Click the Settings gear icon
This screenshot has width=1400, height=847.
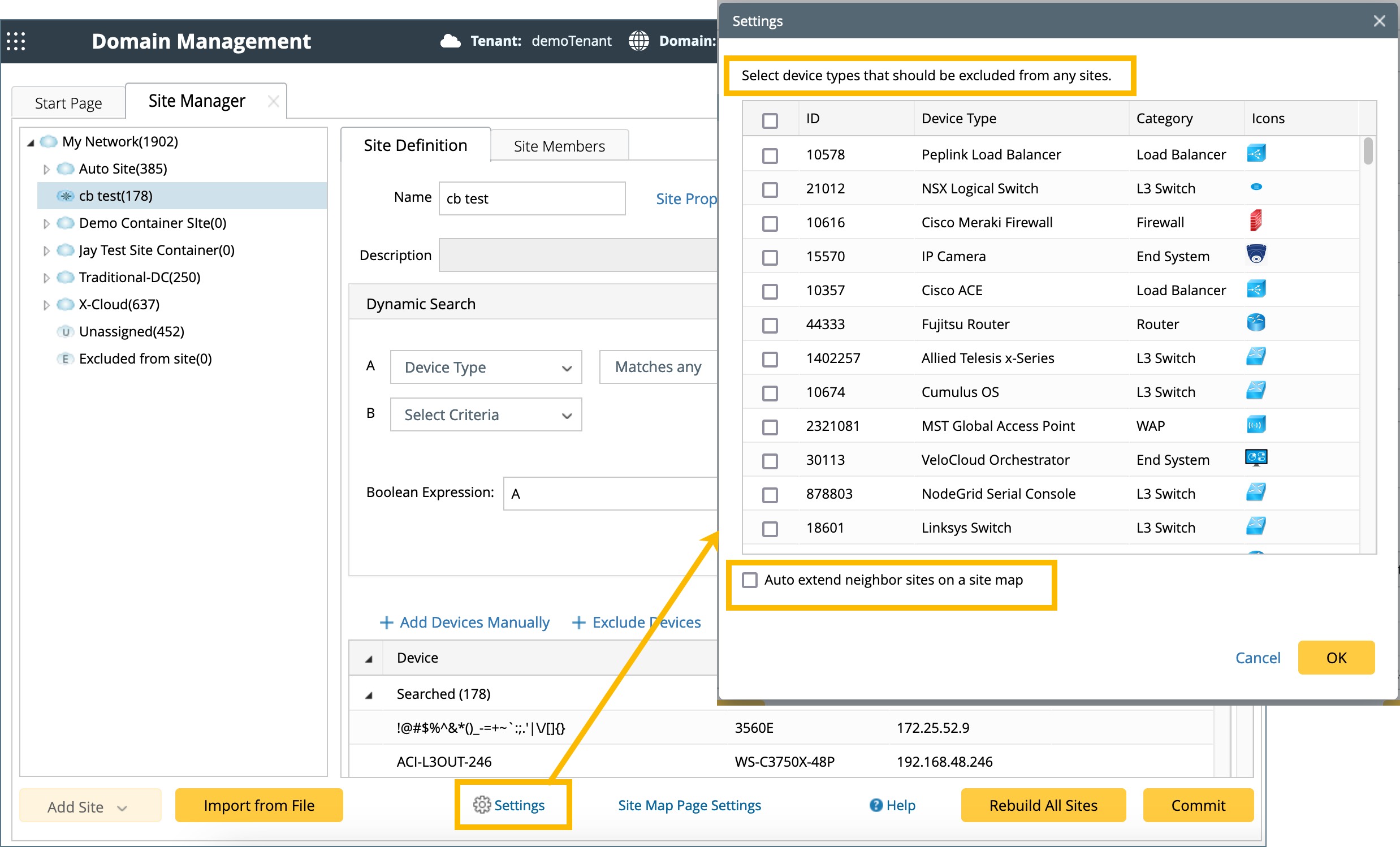(x=482, y=805)
